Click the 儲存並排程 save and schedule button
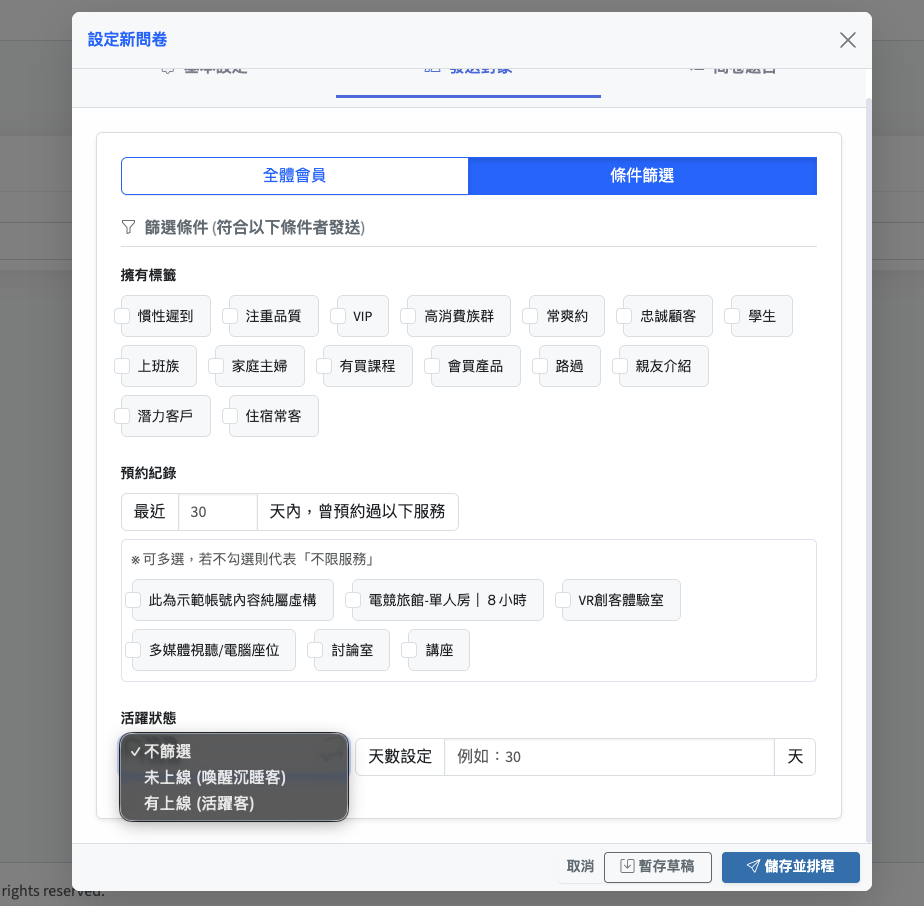 [790, 867]
